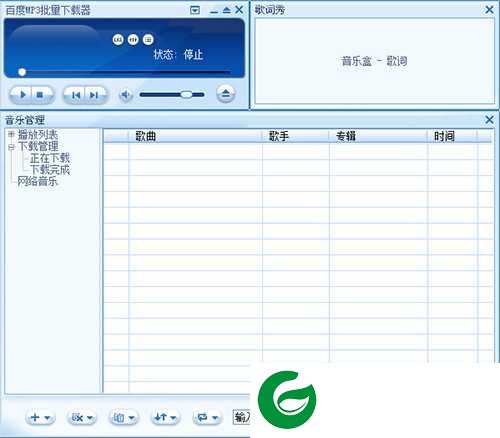This screenshot has height=438, width=500.
Task: Close the 音乐管理 panel
Action: pyautogui.click(x=489, y=119)
